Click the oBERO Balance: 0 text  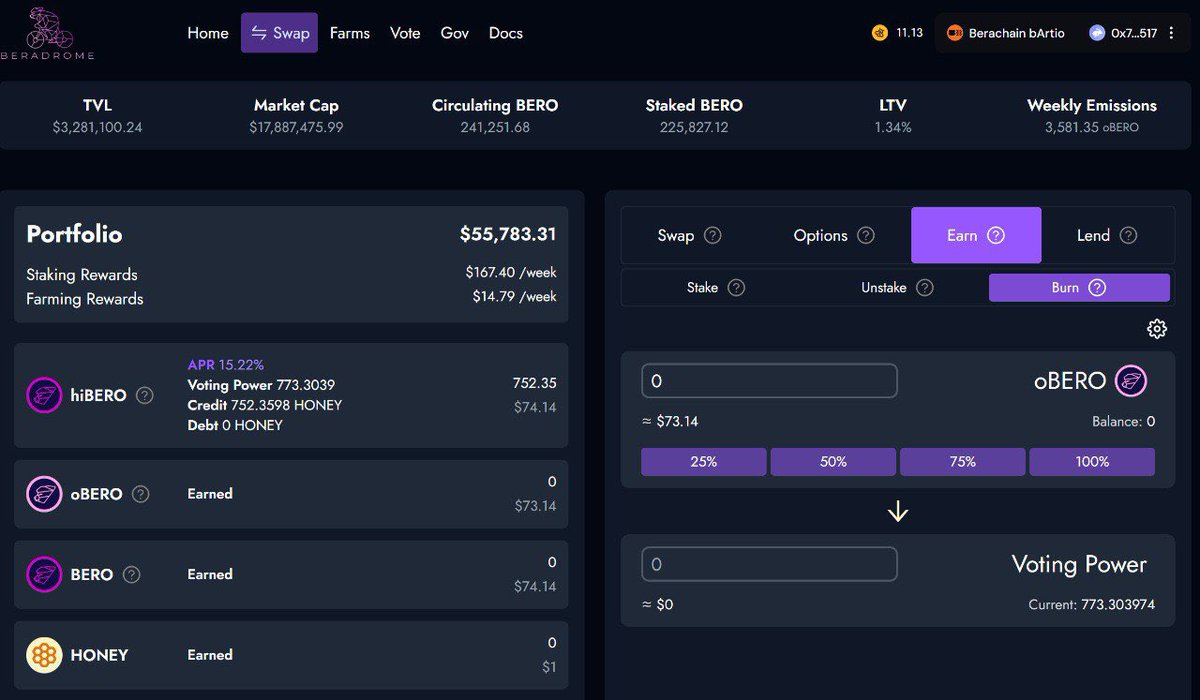1123,422
